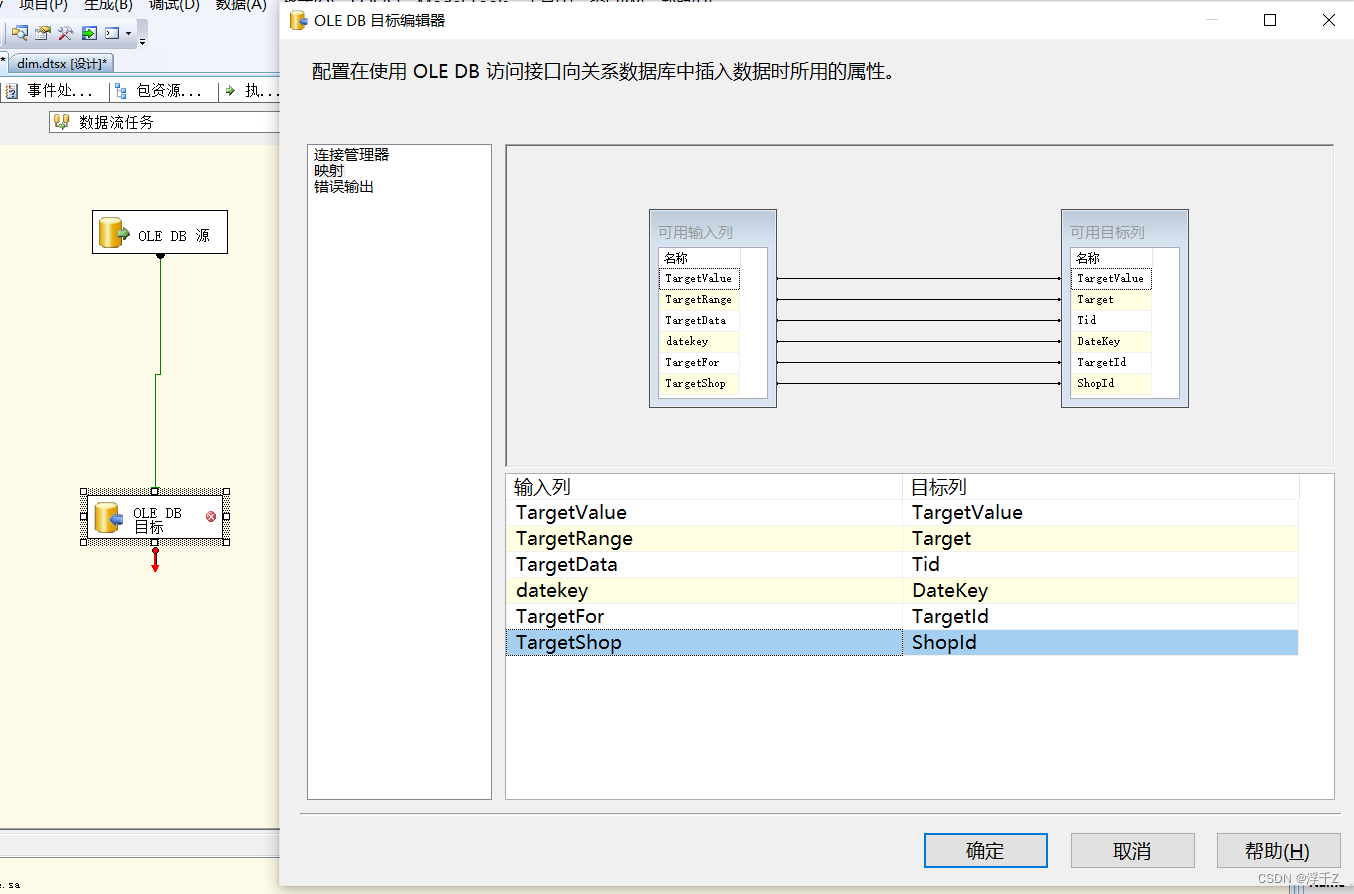Click datekey in 可用输入列 box
The height and width of the screenshot is (894, 1354).
[699, 342]
